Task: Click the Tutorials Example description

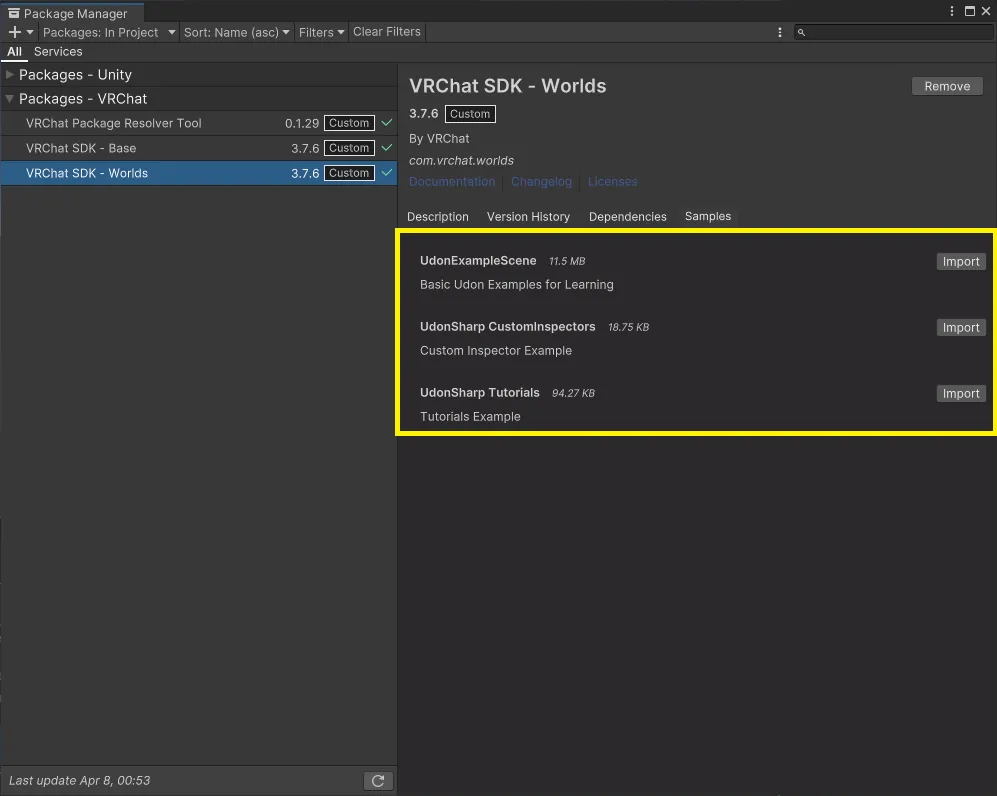Action: coord(470,417)
